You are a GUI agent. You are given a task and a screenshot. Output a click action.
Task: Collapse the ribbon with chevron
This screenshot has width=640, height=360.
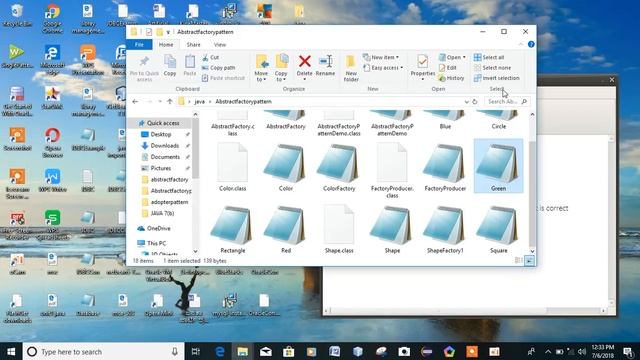pos(521,44)
